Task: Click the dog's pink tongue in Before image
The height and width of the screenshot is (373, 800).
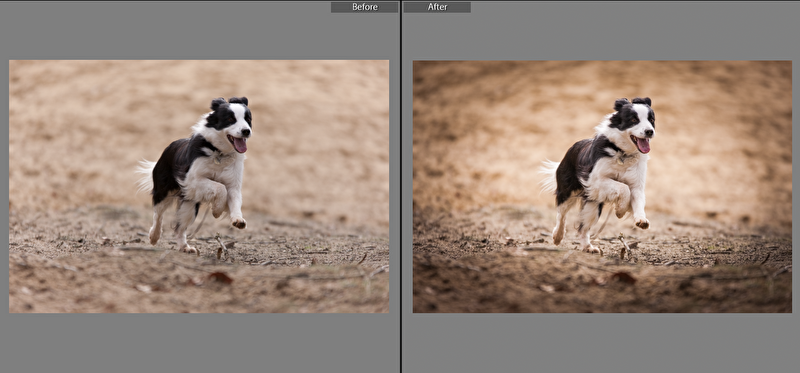Action: pyautogui.click(x=240, y=145)
